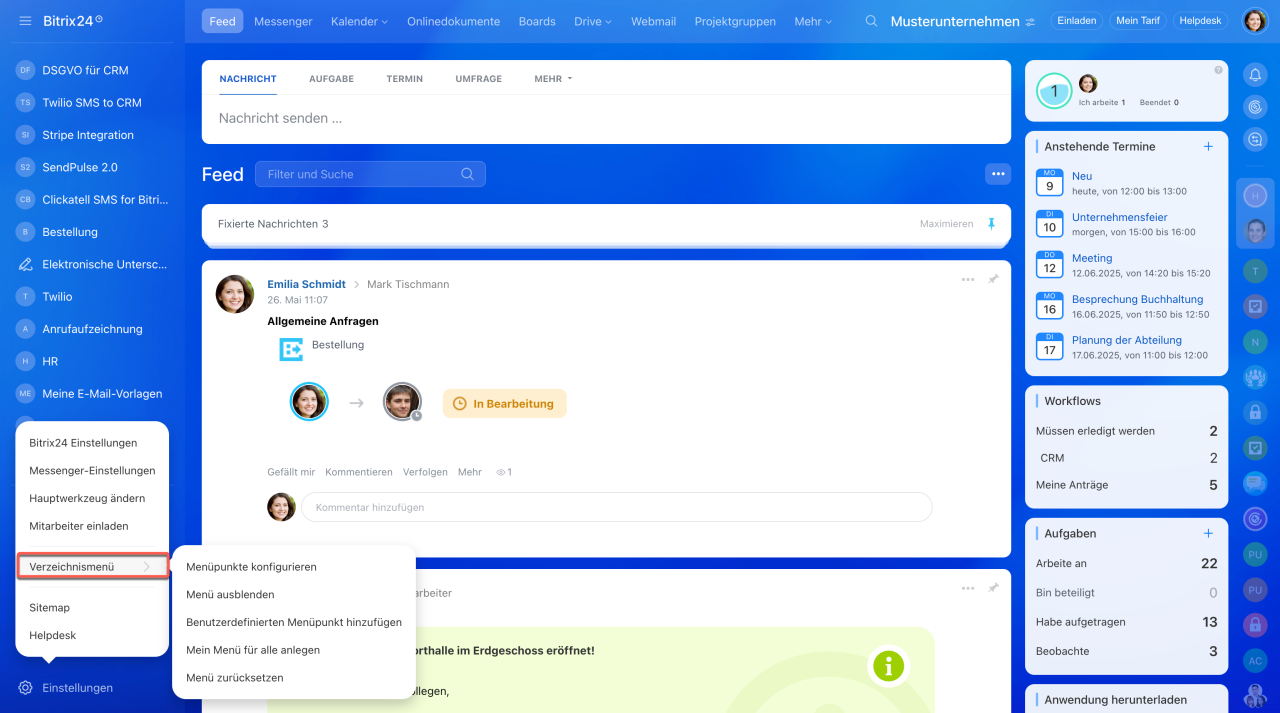Open the Mehr dropdown in top navigation
Screen dimensions: 1280x713
click(812, 21)
